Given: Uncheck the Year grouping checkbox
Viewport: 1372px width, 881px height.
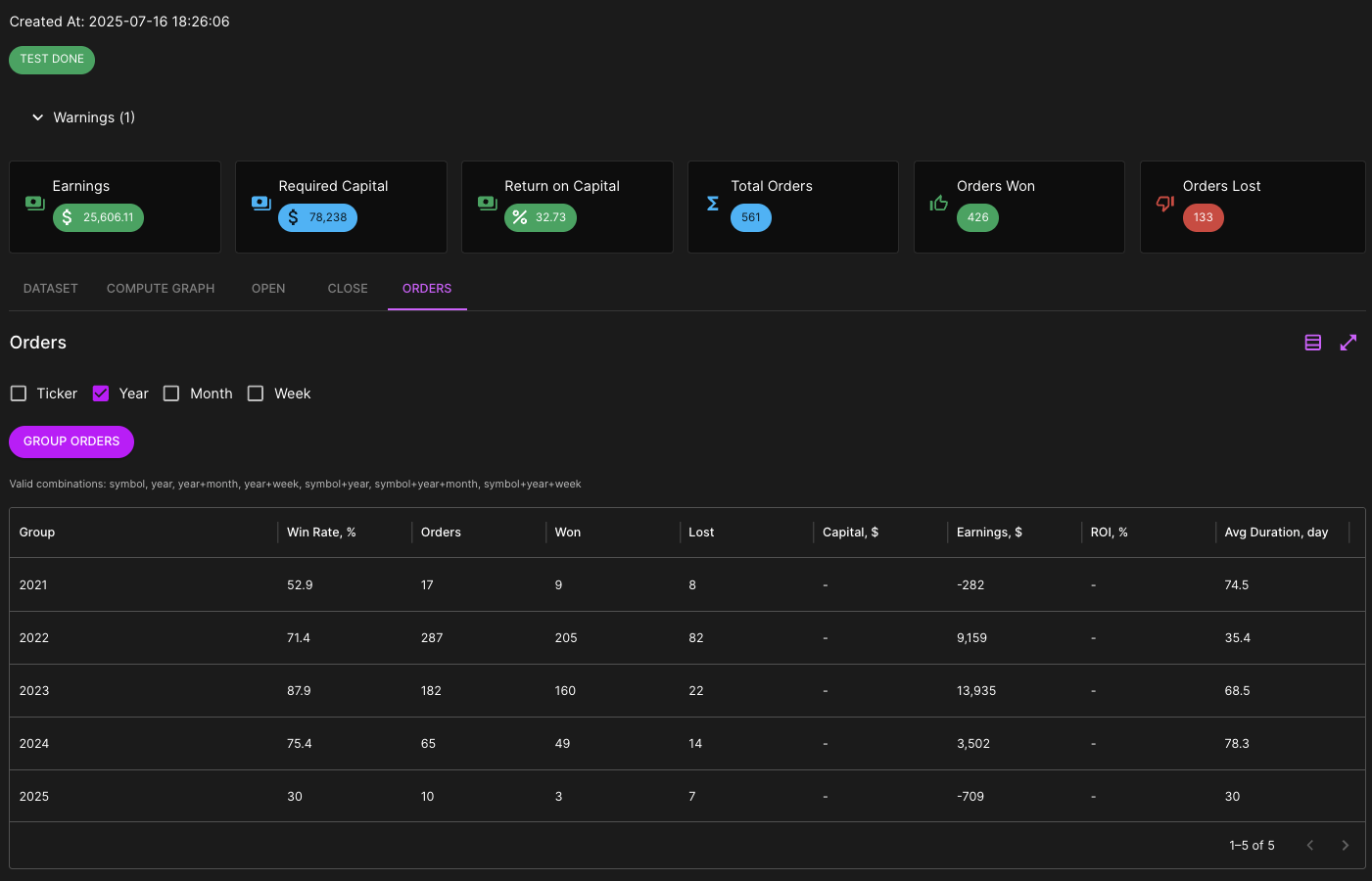Looking at the screenshot, I should coord(101,394).
